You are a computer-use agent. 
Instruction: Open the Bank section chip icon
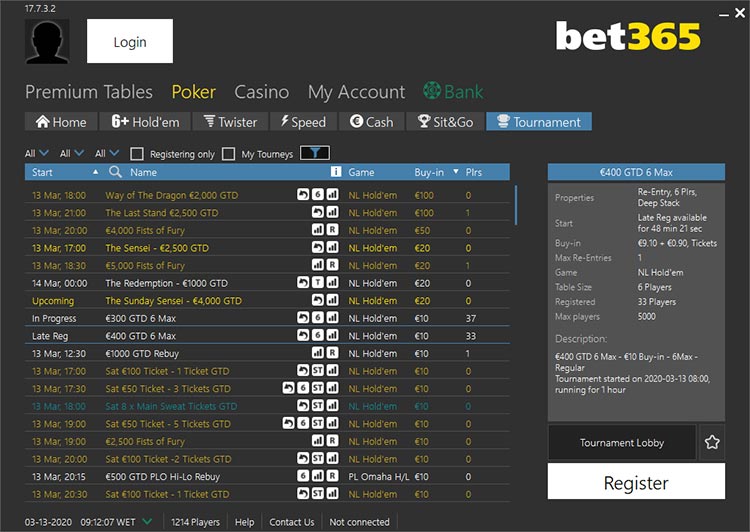click(x=432, y=90)
